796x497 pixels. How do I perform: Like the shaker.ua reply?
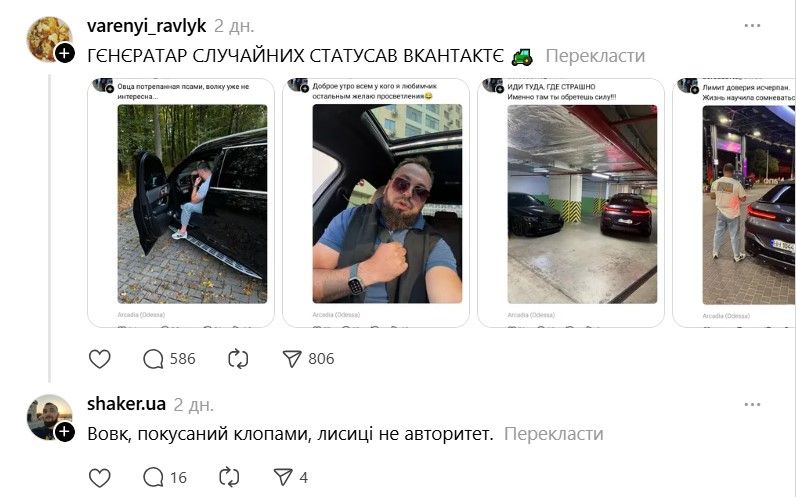pos(100,478)
